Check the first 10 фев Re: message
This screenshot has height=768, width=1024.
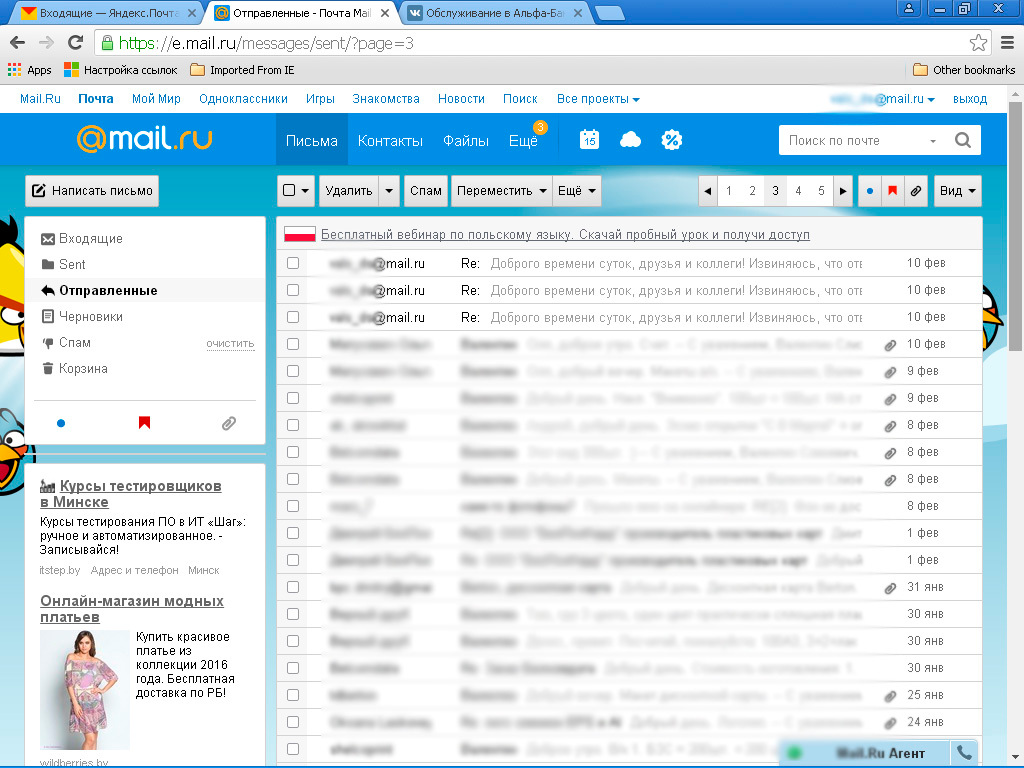(x=293, y=263)
